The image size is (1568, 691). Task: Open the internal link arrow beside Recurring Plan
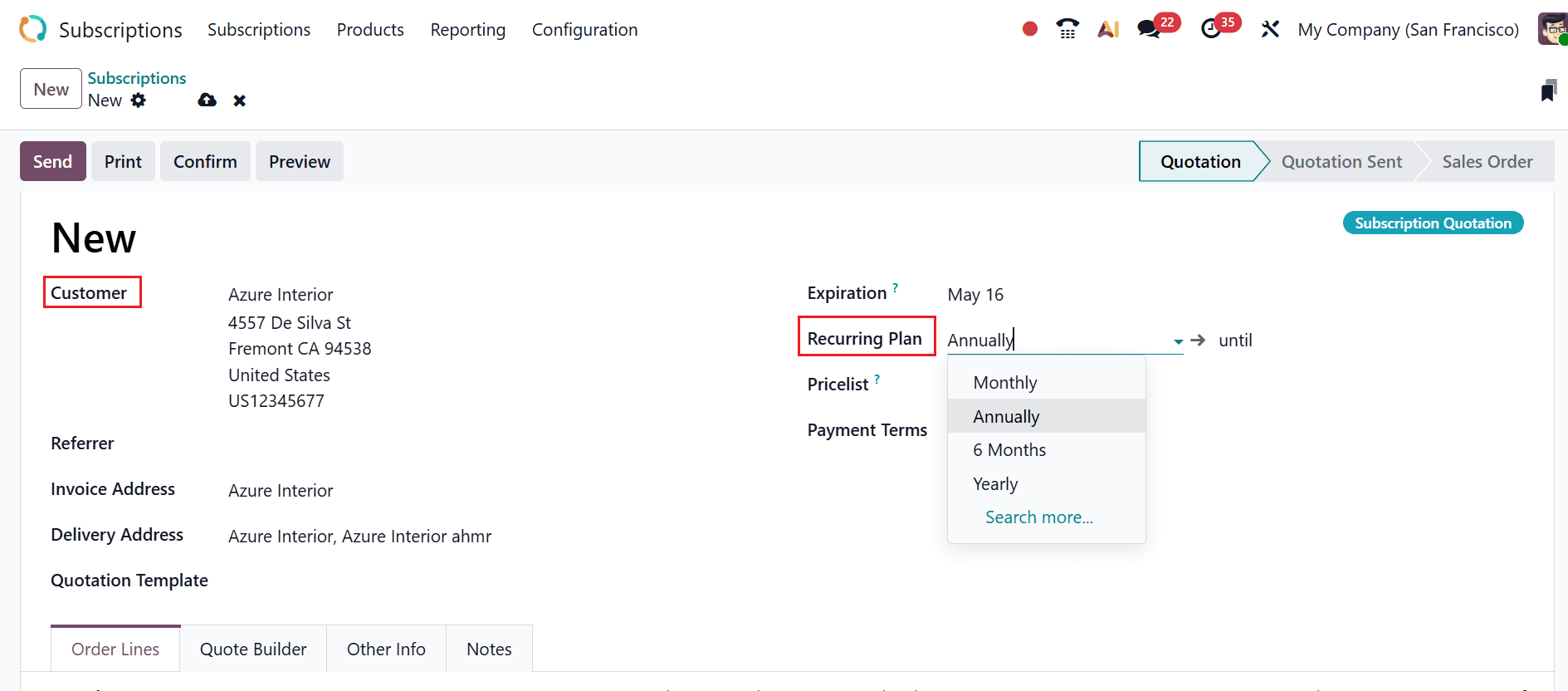click(x=1198, y=341)
